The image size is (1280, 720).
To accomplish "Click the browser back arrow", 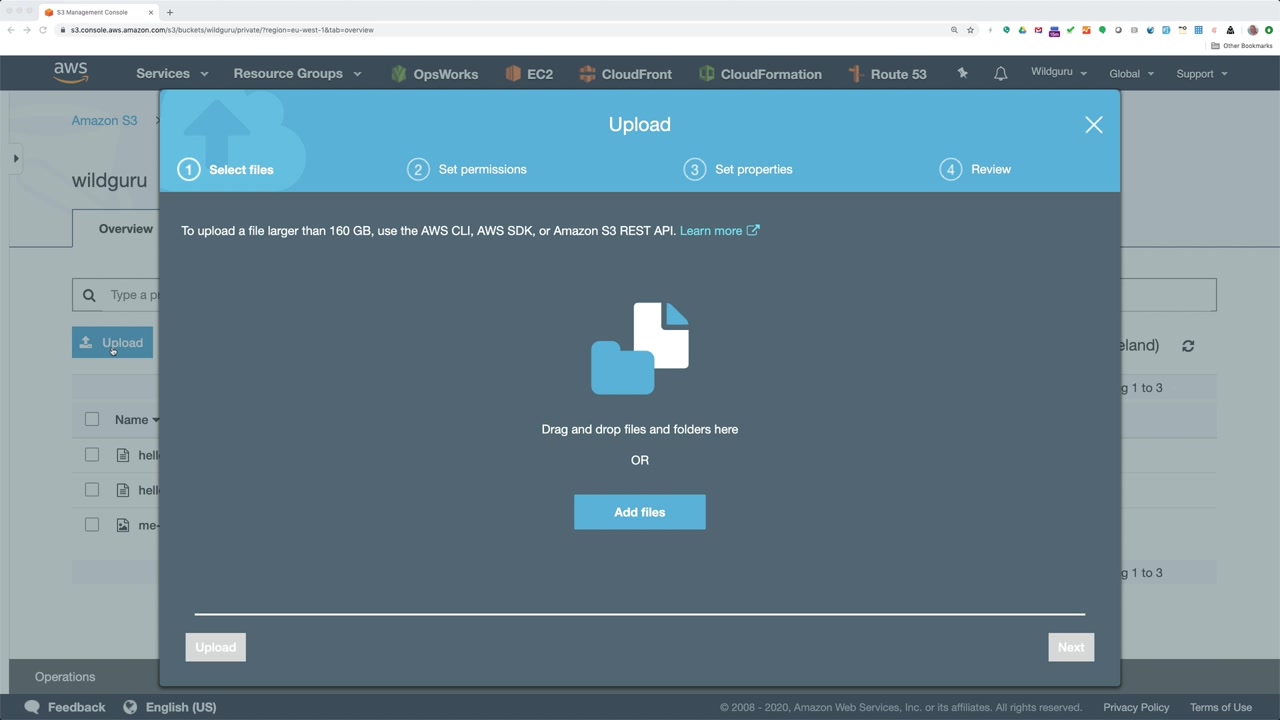I will point(11,30).
